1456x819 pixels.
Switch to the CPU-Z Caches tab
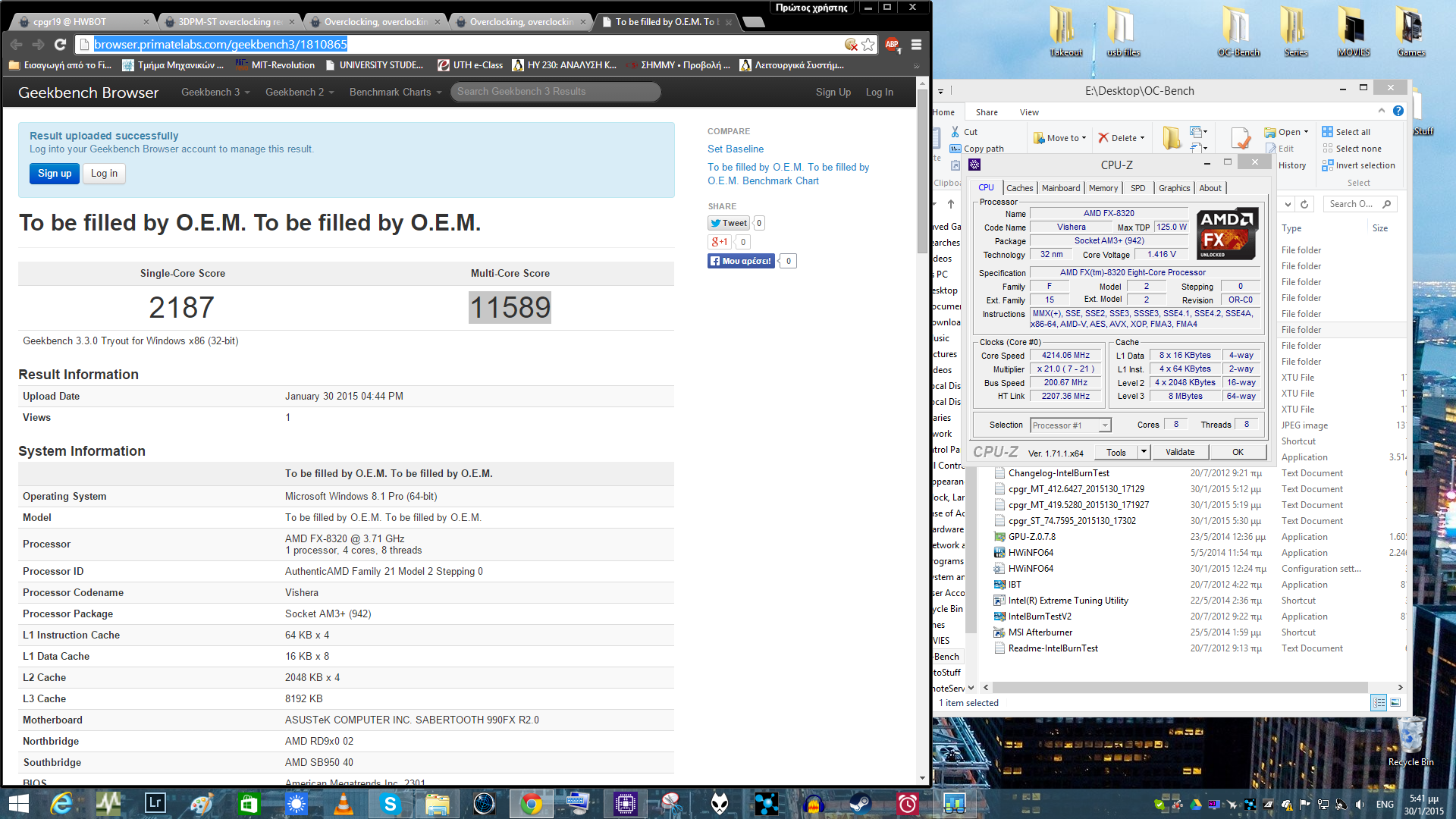(1019, 188)
